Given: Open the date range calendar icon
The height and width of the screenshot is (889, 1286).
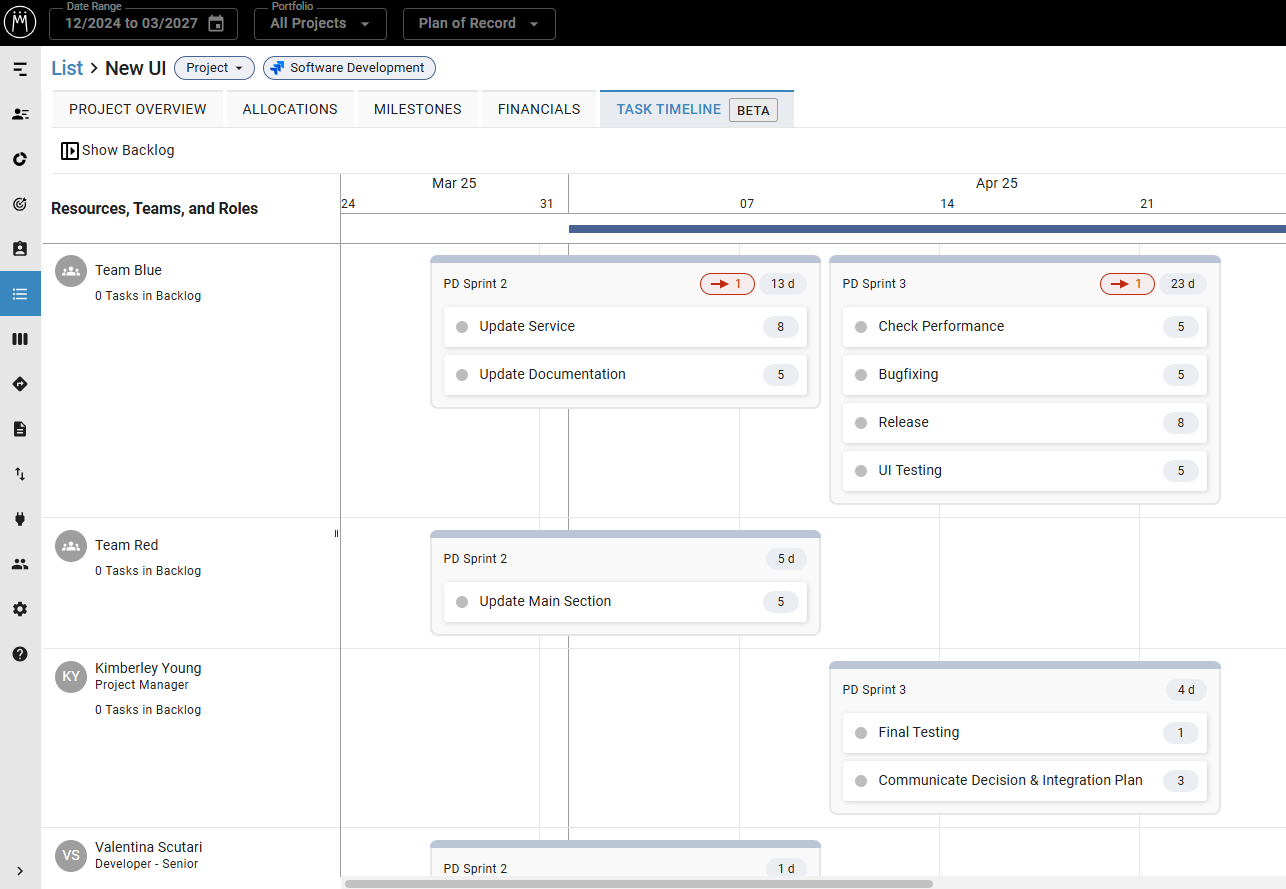Looking at the screenshot, I should pos(216,23).
